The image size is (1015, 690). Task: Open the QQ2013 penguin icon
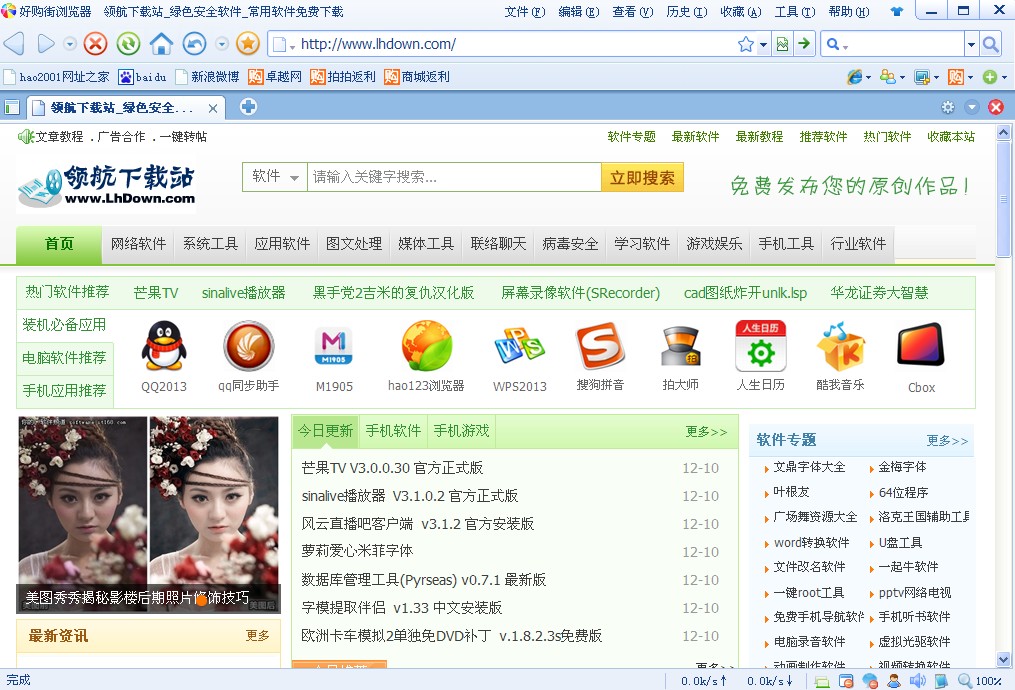(x=164, y=346)
